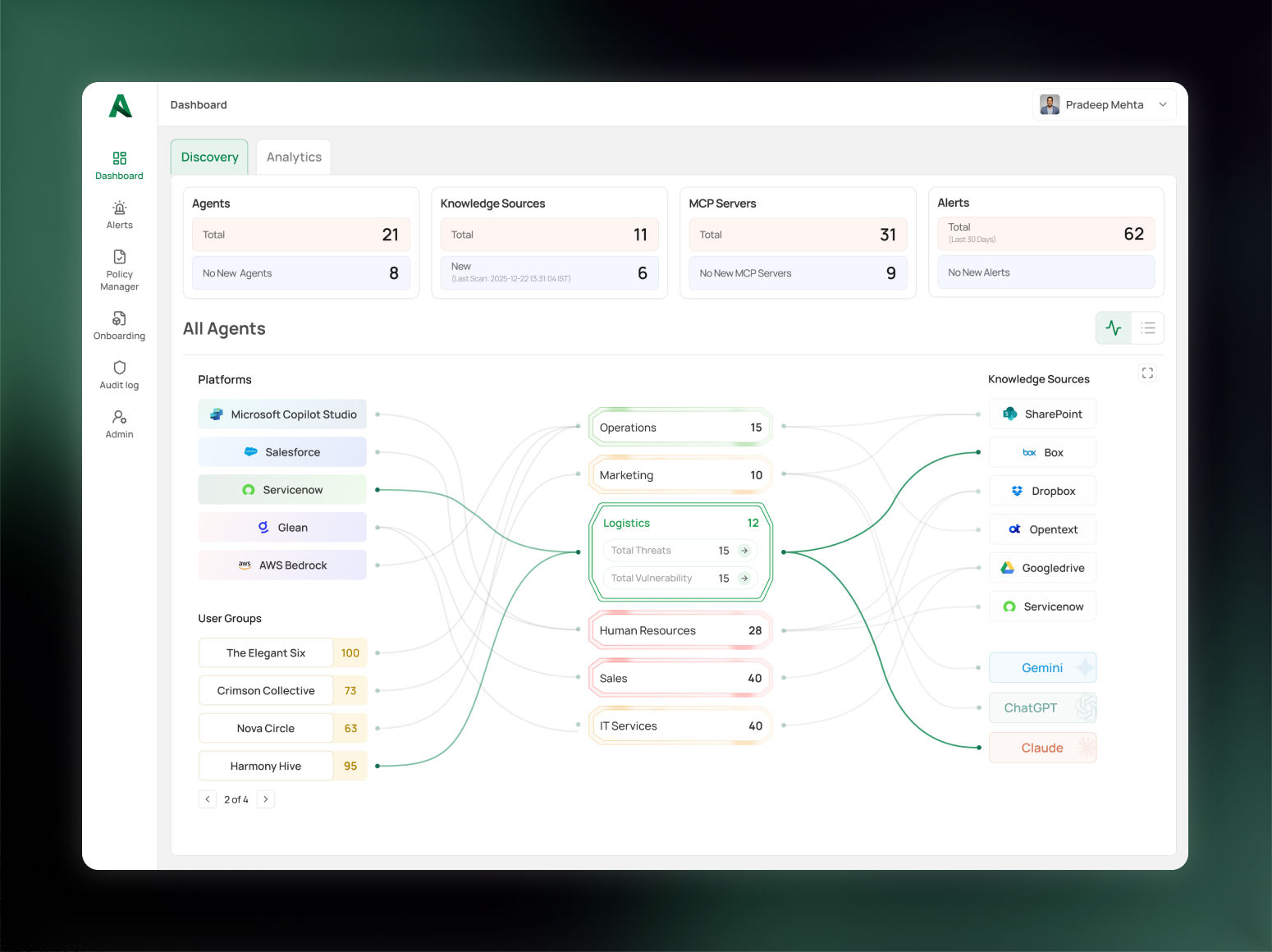Click the Pradeep Mehta profile avatar
The width and height of the screenshot is (1272, 952).
(x=1050, y=104)
